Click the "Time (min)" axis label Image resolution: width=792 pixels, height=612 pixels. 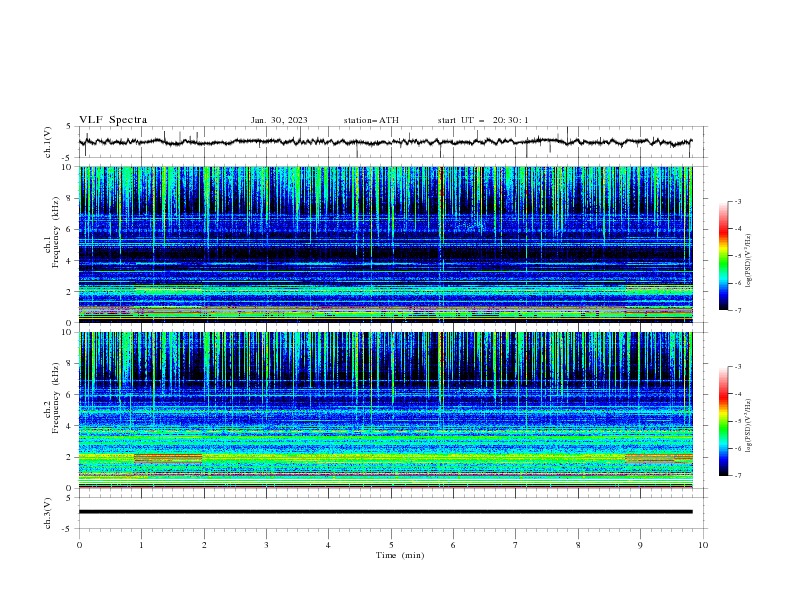[400, 555]
